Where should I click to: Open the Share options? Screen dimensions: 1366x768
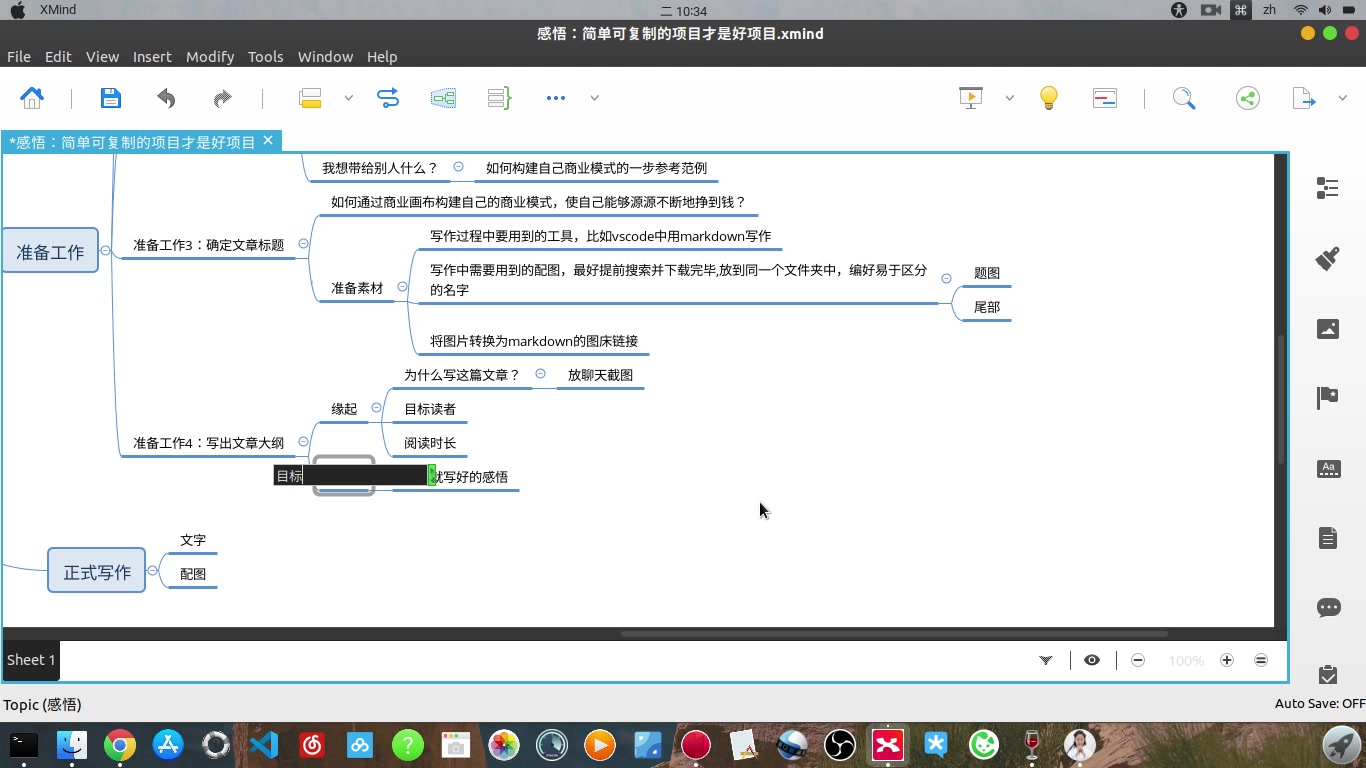1247,98
